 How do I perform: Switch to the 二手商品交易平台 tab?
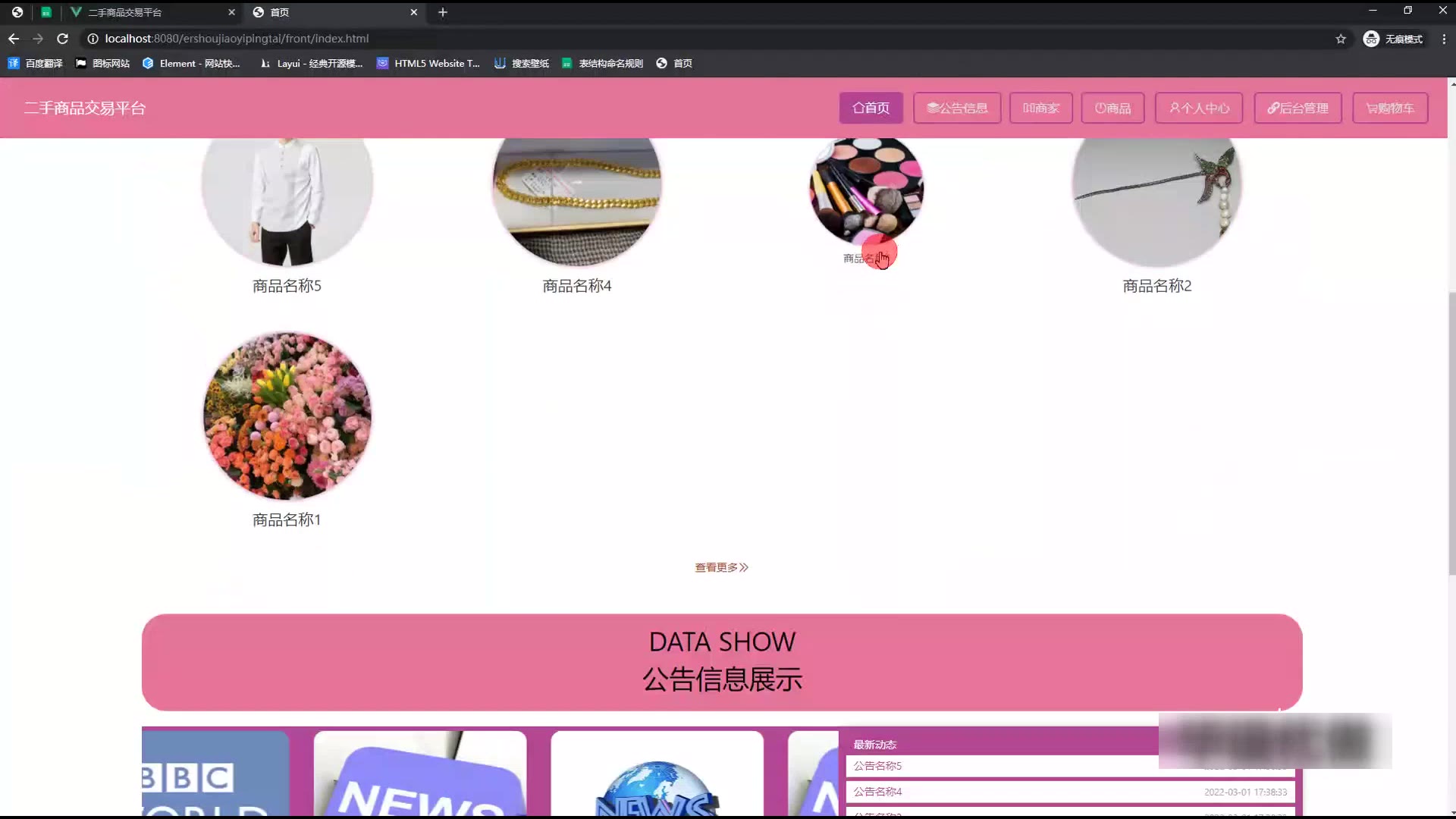point(152,12)
